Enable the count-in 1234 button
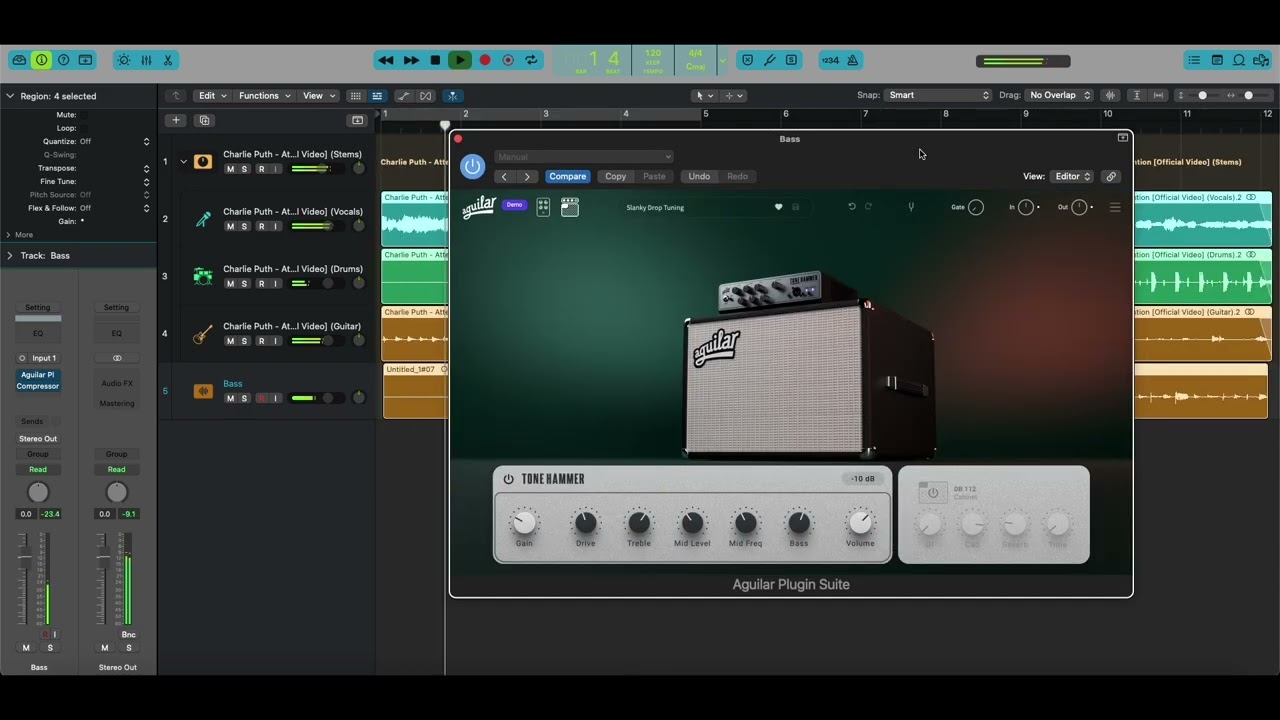 830,60
